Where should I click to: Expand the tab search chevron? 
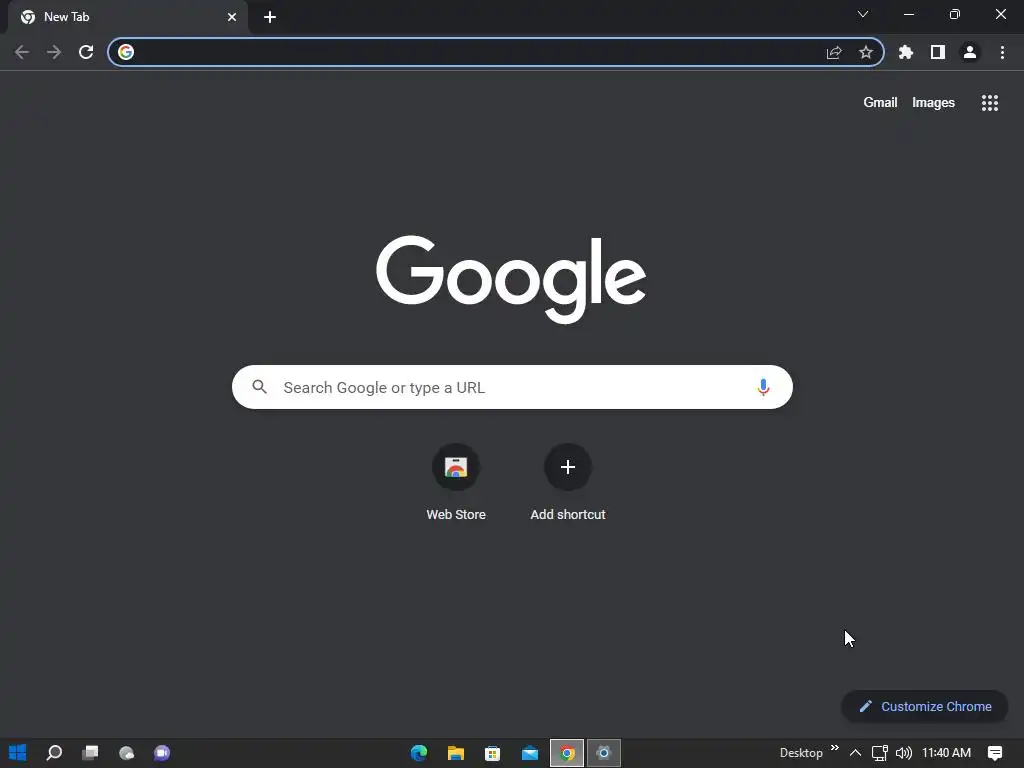pos(863,14)
